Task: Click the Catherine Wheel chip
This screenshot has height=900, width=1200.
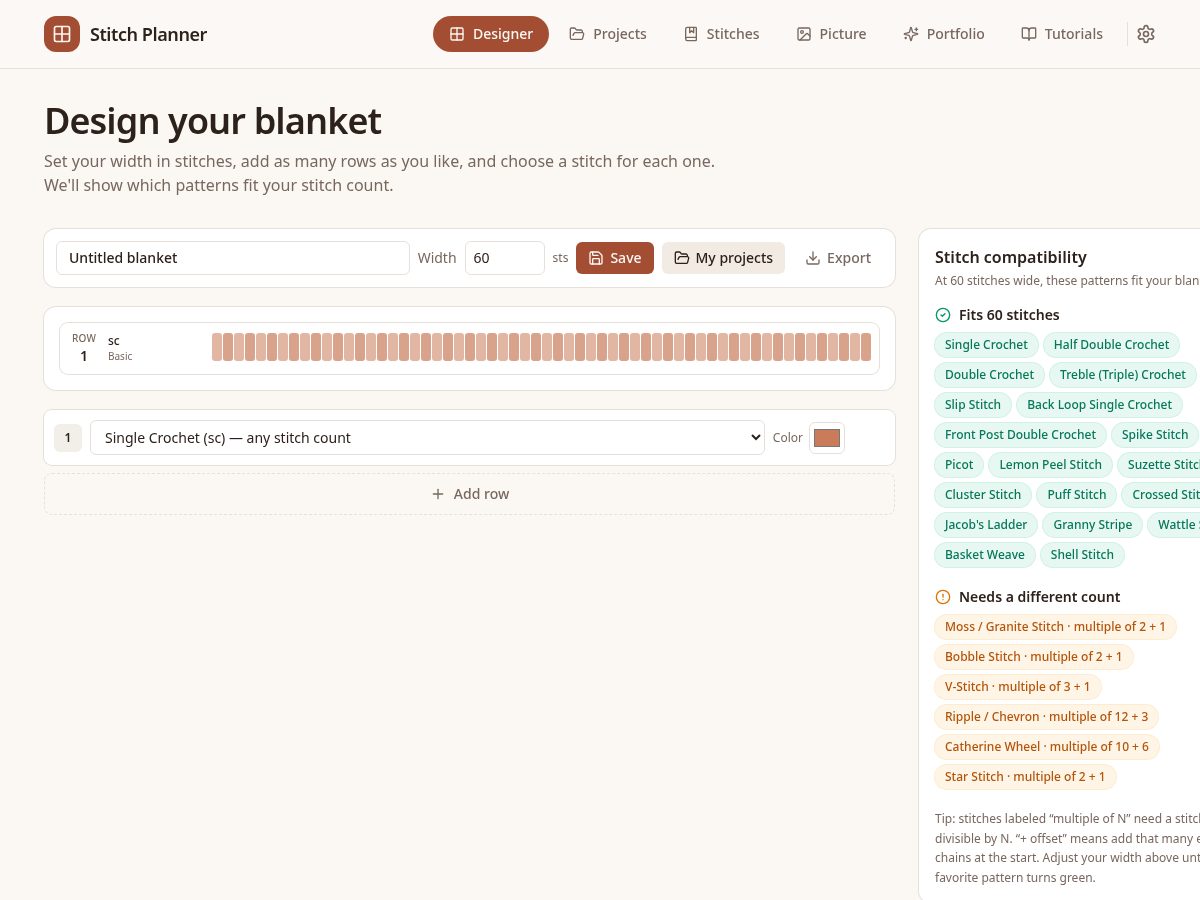Action: [x=1046, y=747]
